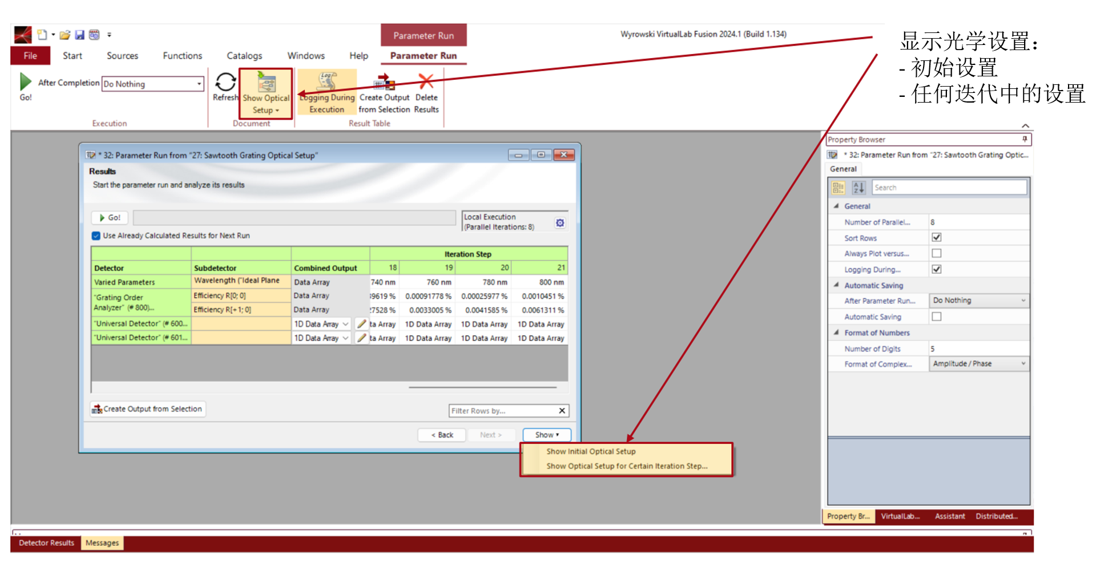Switch to the Windows ribbon tab

tap(306, 56)
